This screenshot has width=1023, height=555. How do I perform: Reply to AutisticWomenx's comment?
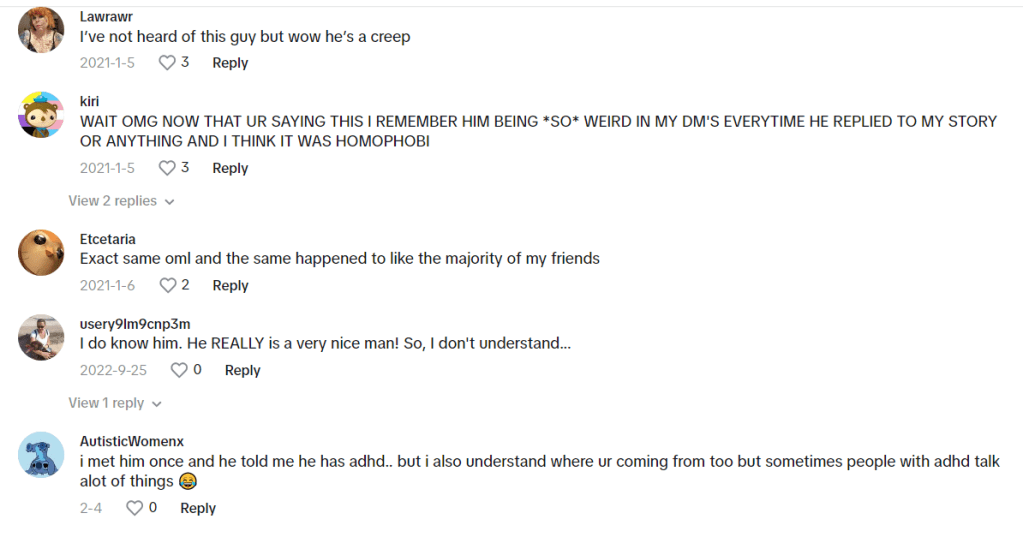(198, 509)
